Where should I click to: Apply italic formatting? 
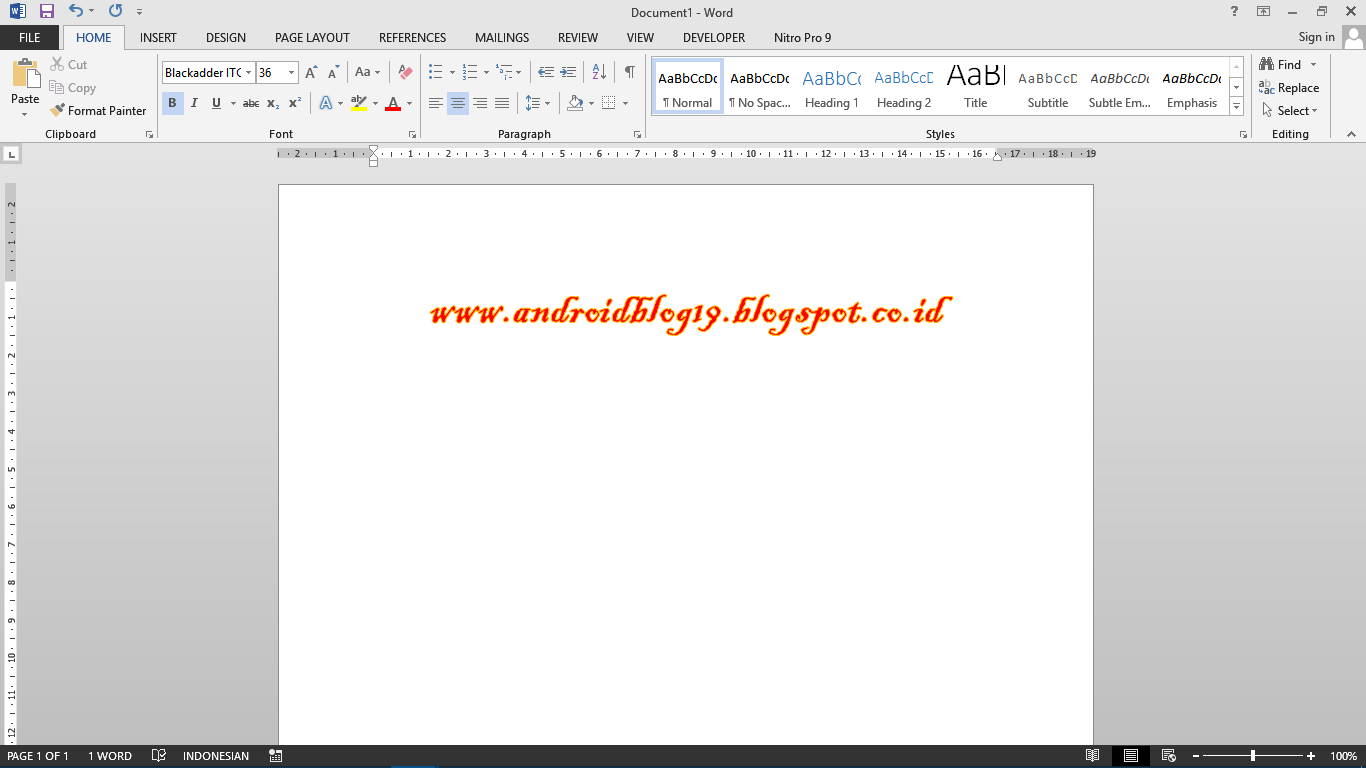pyautogui.click(x=193, y=102)
